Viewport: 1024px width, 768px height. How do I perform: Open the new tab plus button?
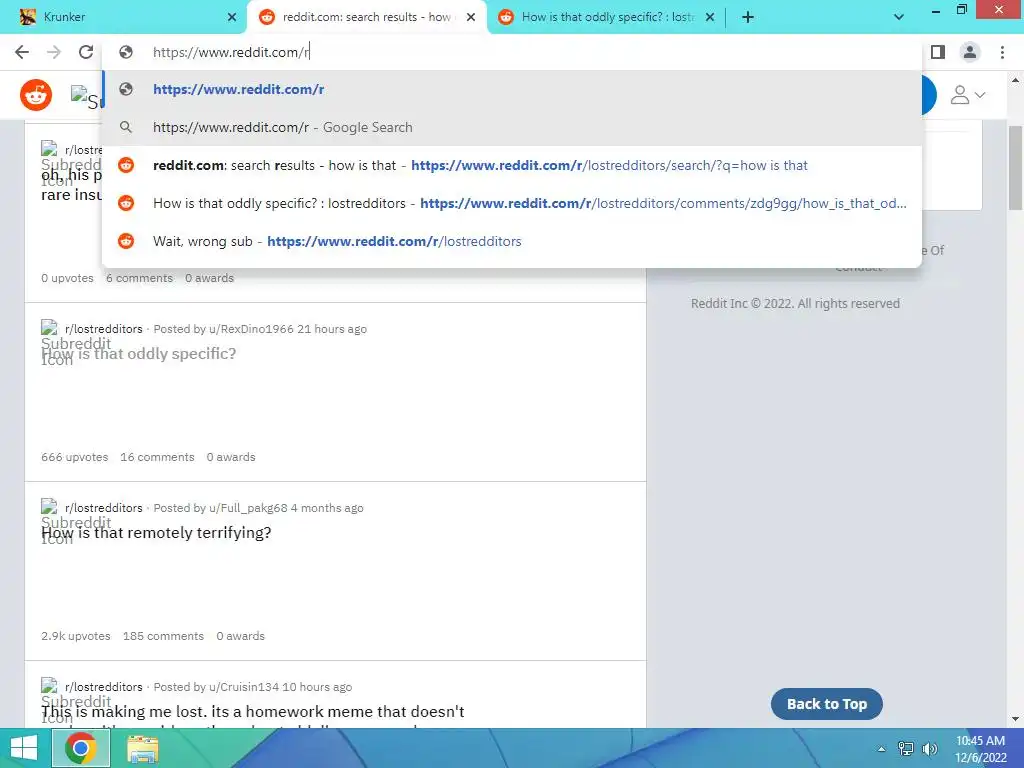(x=748, y=18)
